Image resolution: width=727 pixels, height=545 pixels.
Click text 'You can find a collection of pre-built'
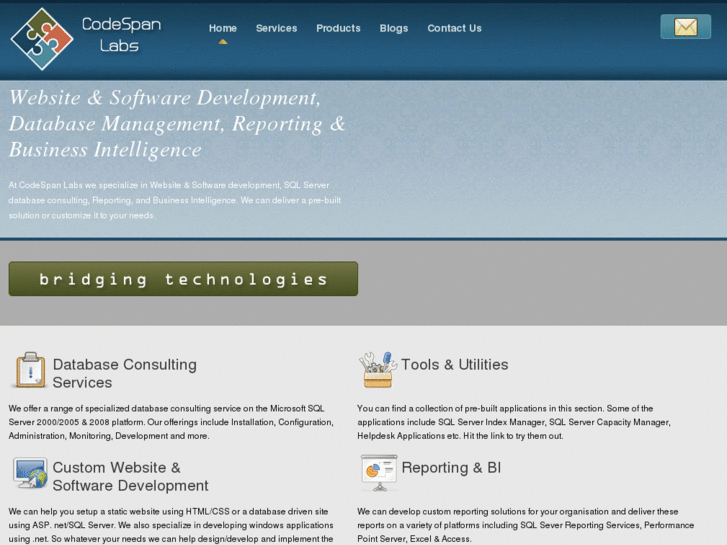click(514, 422)
